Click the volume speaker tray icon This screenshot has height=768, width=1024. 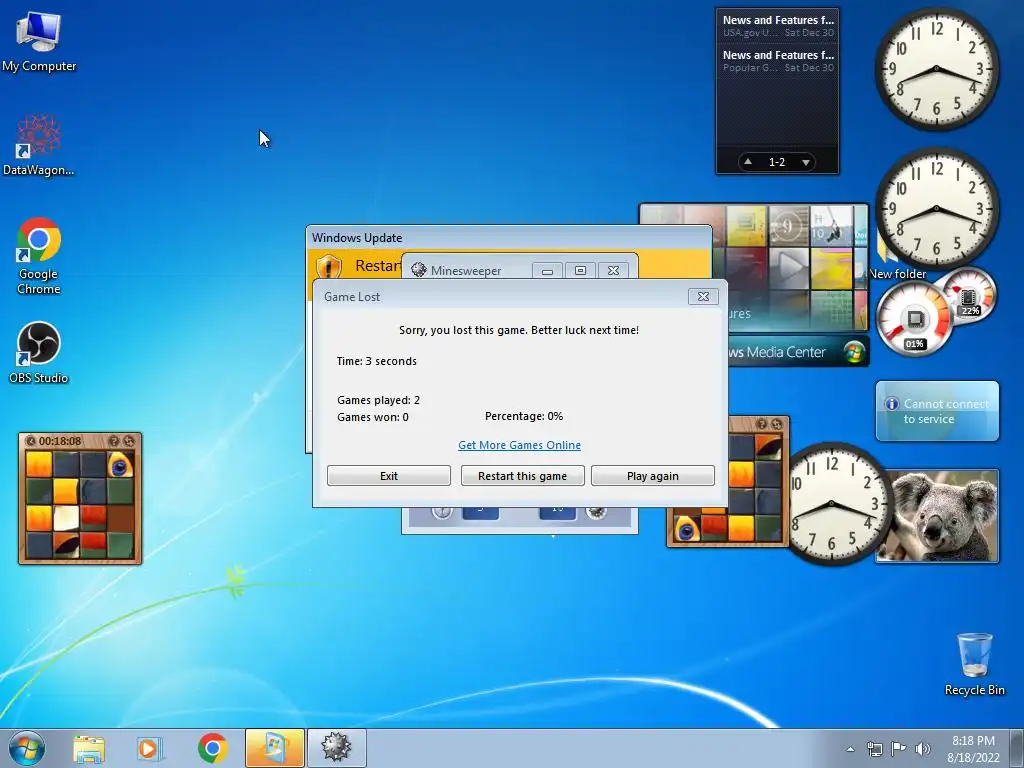point(923,749)
